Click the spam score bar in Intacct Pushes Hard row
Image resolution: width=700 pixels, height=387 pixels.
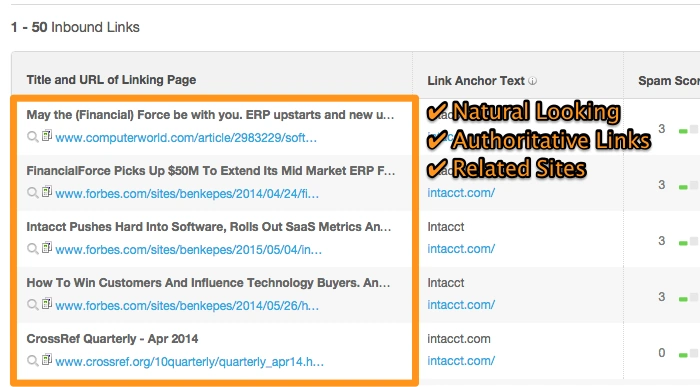pyautogui.click(x=689, y=242)
